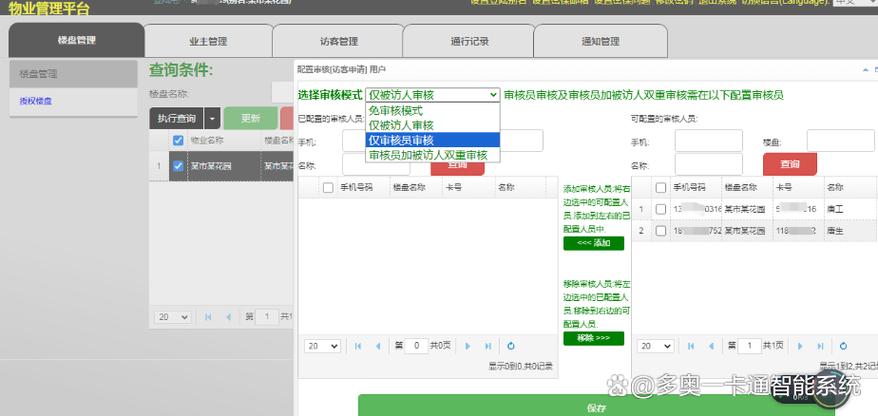The height and width of the screenshot is (416, 878).
Task: Go to first page in background 楼盘 list
Action: 208,317
